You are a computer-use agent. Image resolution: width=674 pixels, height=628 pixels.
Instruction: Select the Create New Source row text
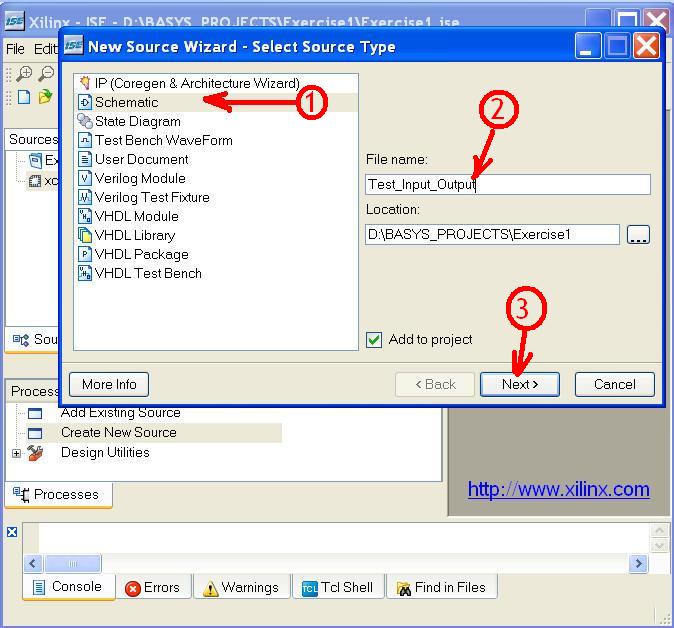119,432
